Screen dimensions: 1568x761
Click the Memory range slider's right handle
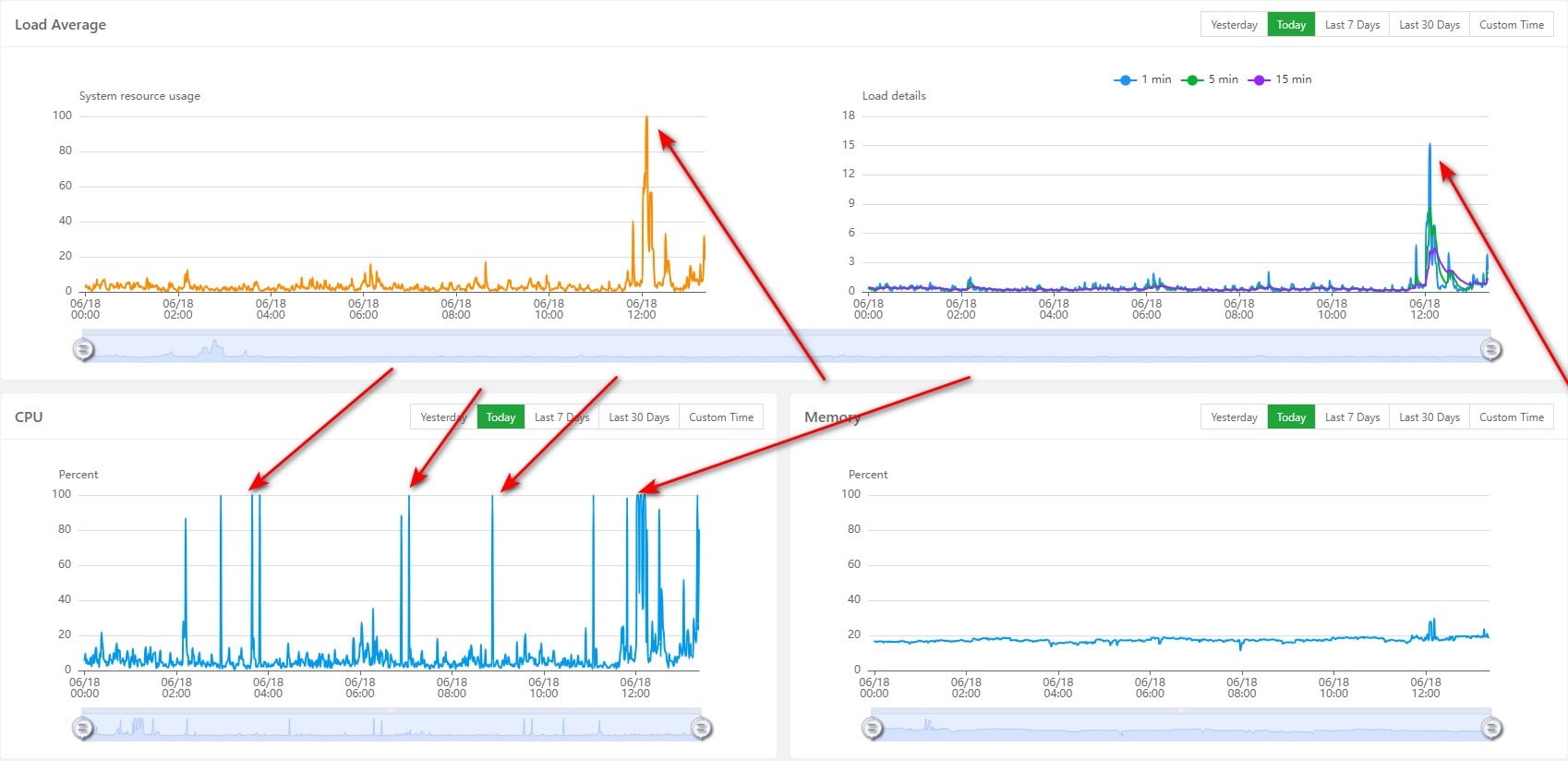(x=1490, y=728)
